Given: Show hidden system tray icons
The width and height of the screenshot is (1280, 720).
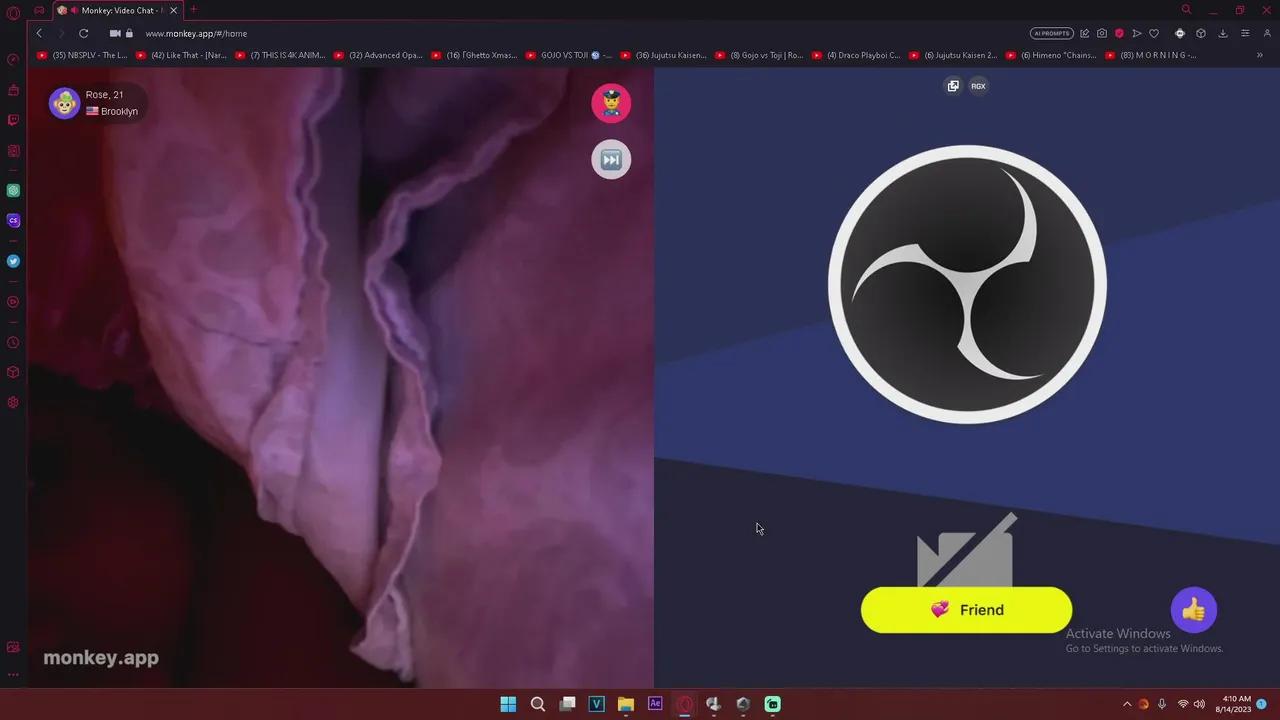Looking at the screenshot, I should tap(1127, 704).
